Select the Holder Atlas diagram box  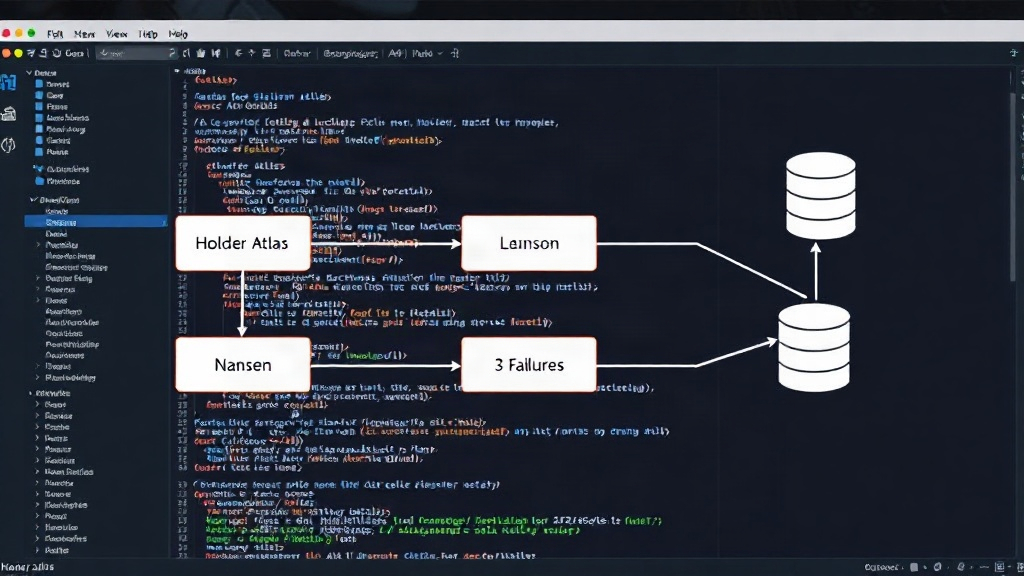pyautogui.click(x=243, y=243)
